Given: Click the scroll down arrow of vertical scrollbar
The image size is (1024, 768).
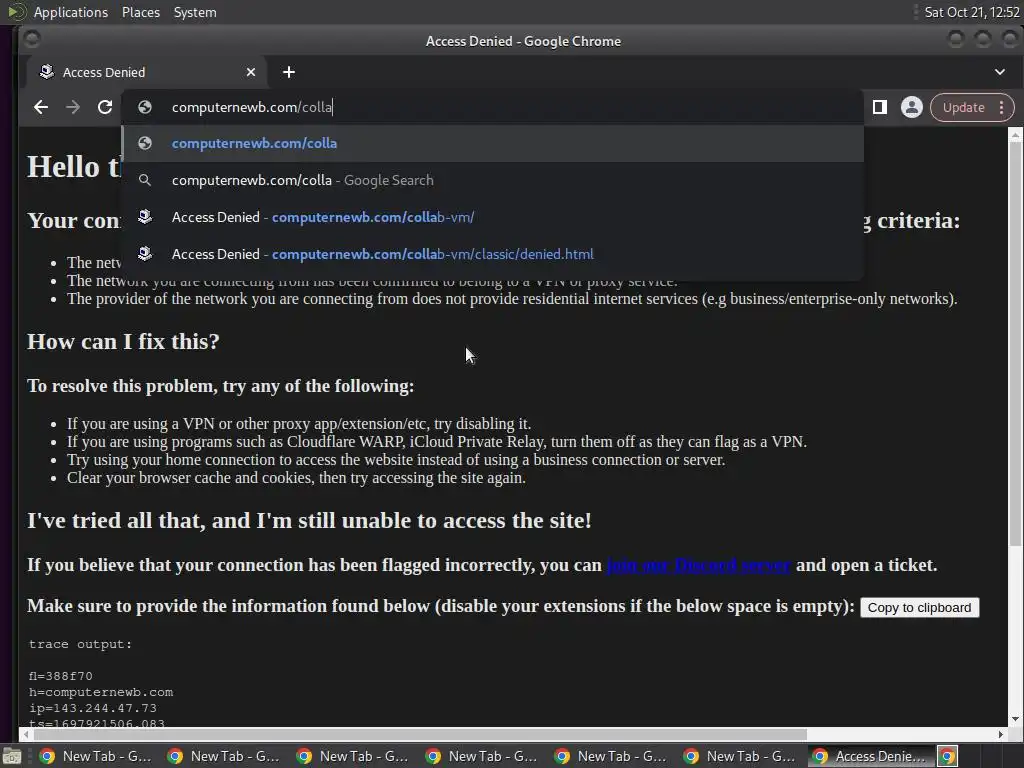Looking at the screenshot, I should 1015,718.
